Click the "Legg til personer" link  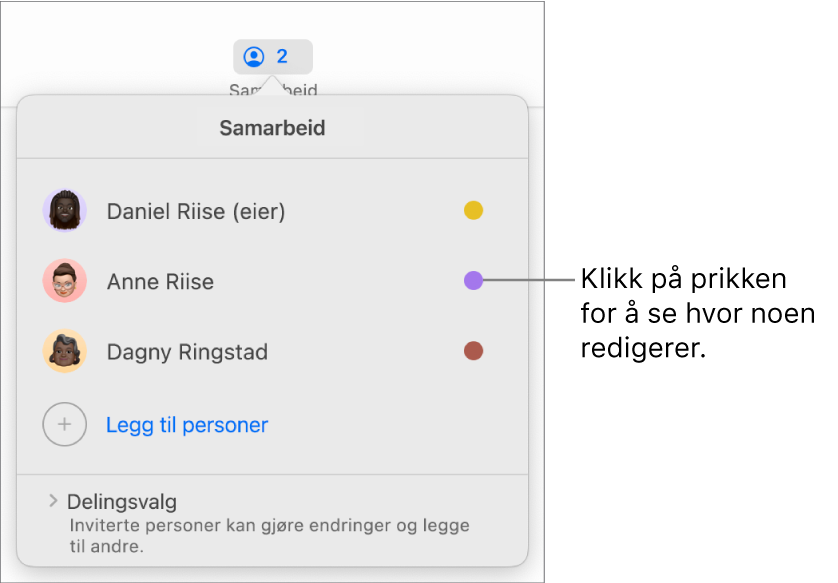click(x=187, y=425)
